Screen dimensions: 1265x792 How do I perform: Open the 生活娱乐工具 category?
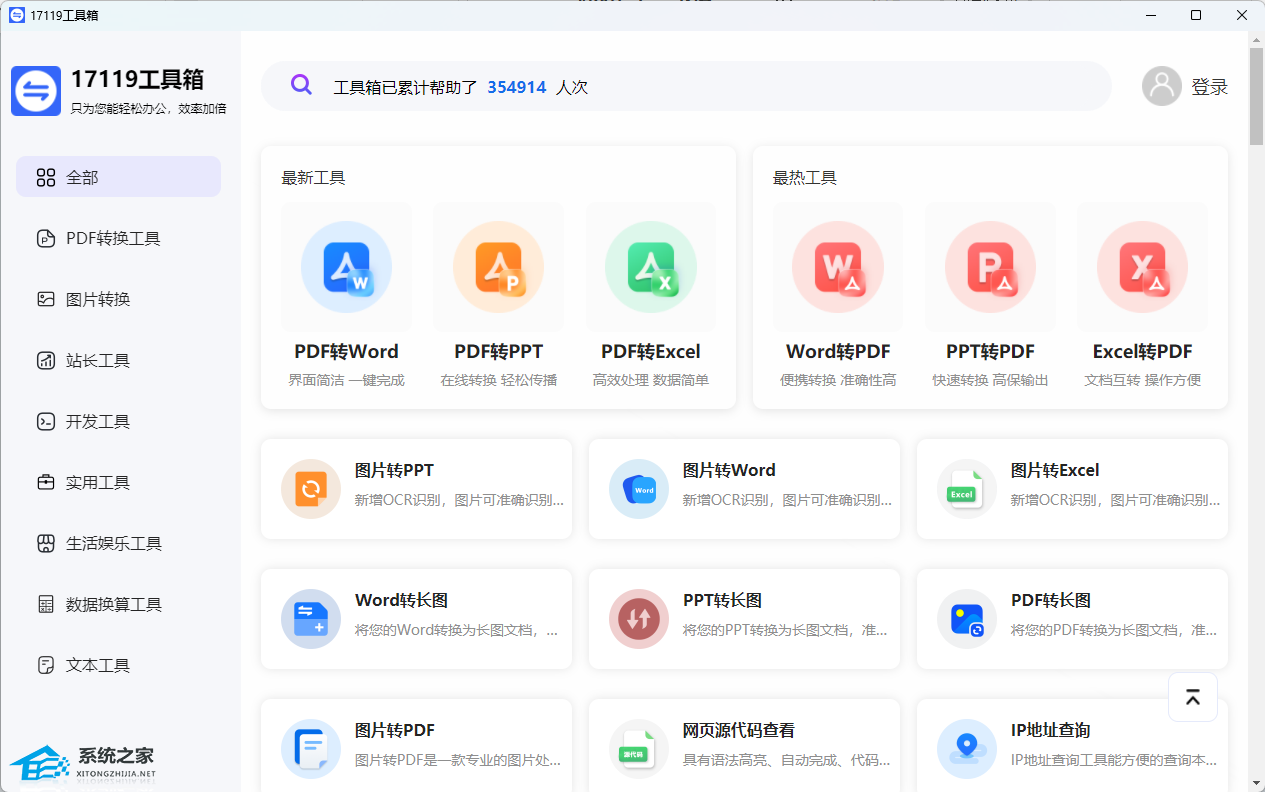tap(118, 543)
